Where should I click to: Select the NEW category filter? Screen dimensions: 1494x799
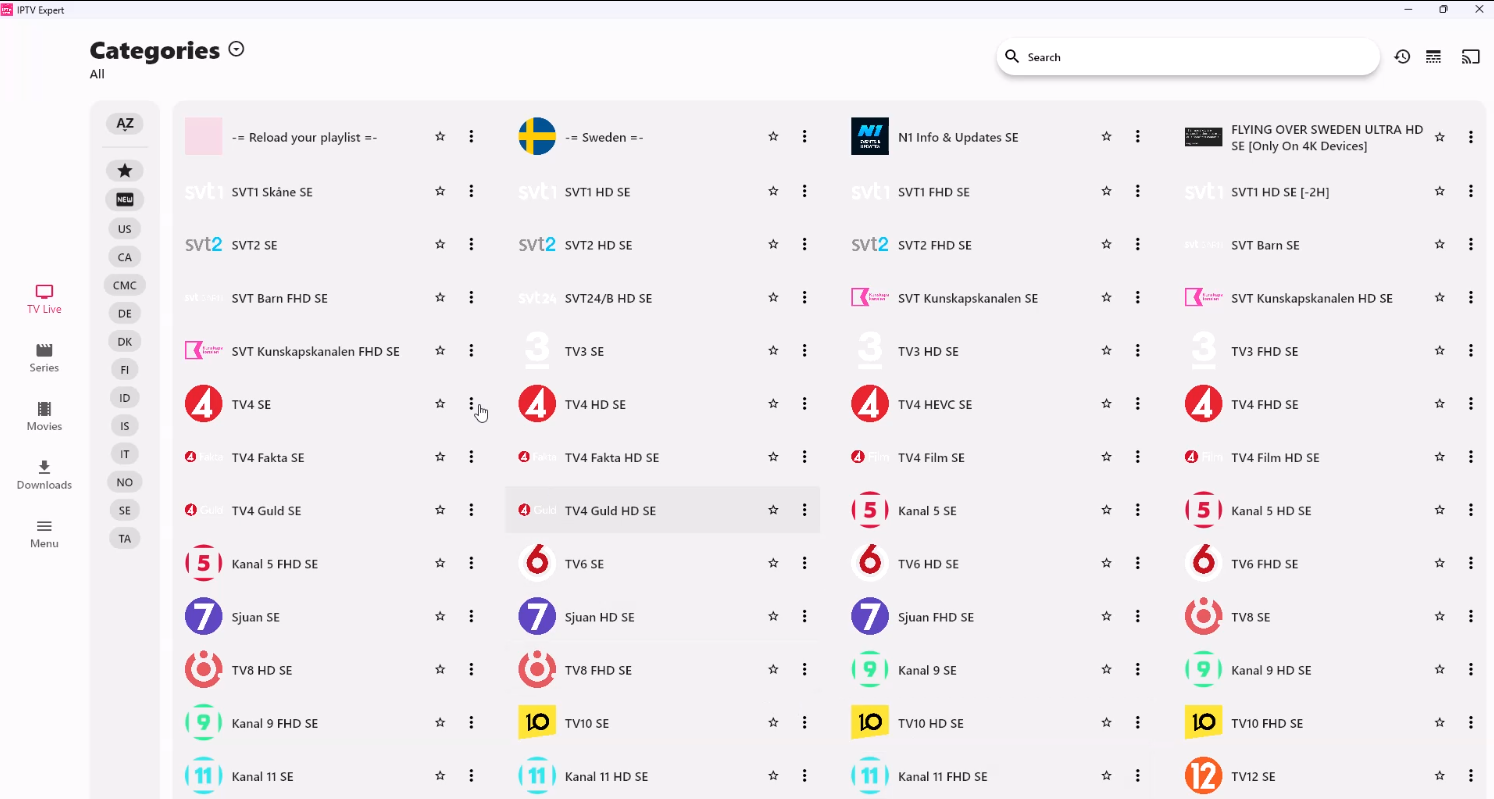125,199
